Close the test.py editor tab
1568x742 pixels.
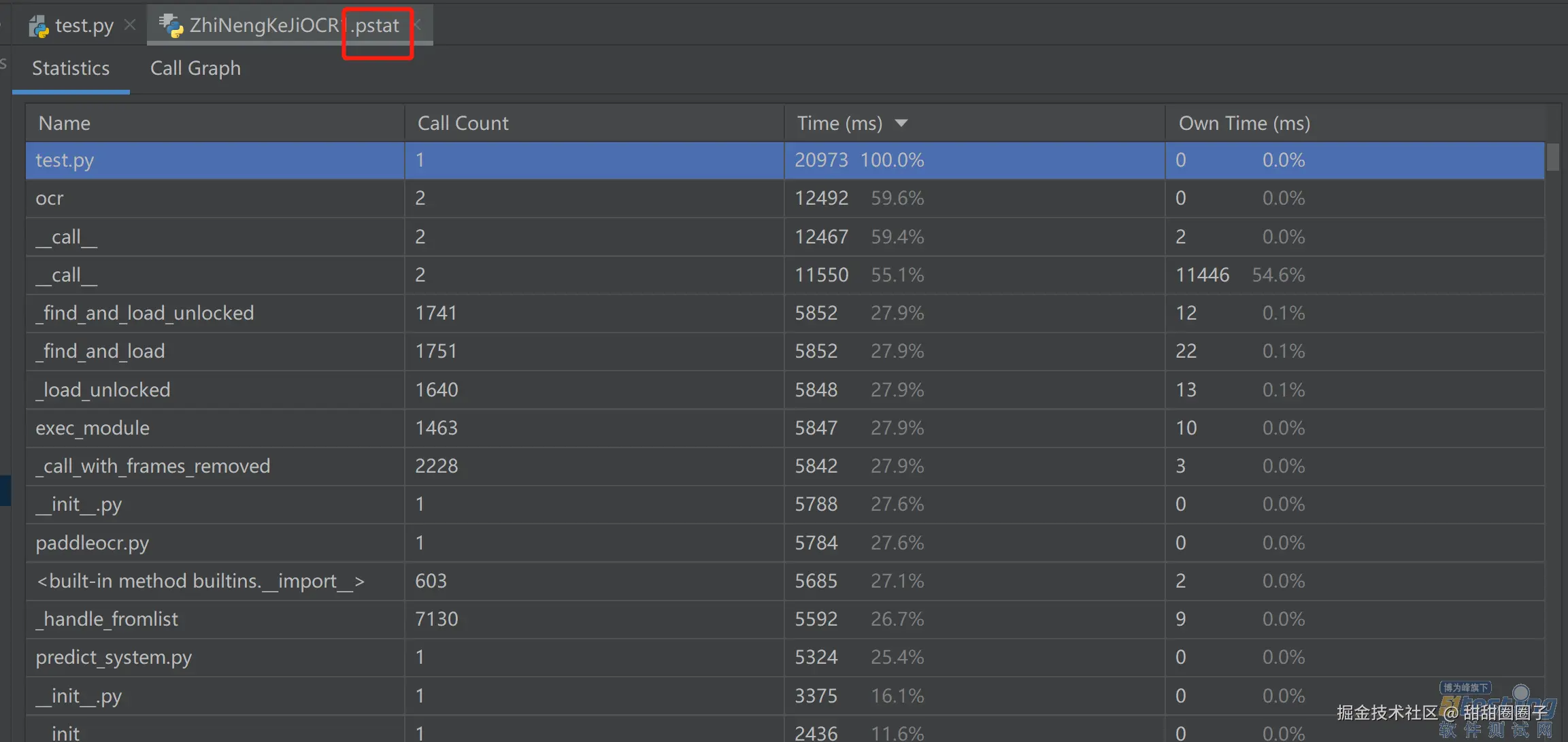click(130, 25)
